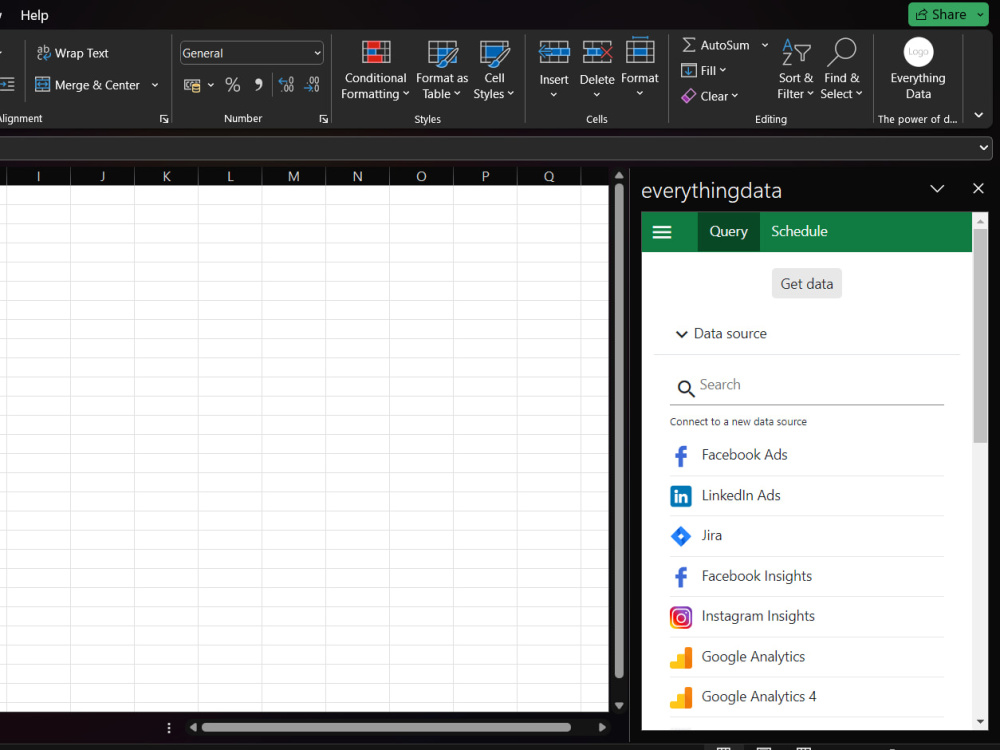The image size is (1000, 750).
Task: Click the spreadsheet vertical scrollbar thumb
Action: point(619,431)
